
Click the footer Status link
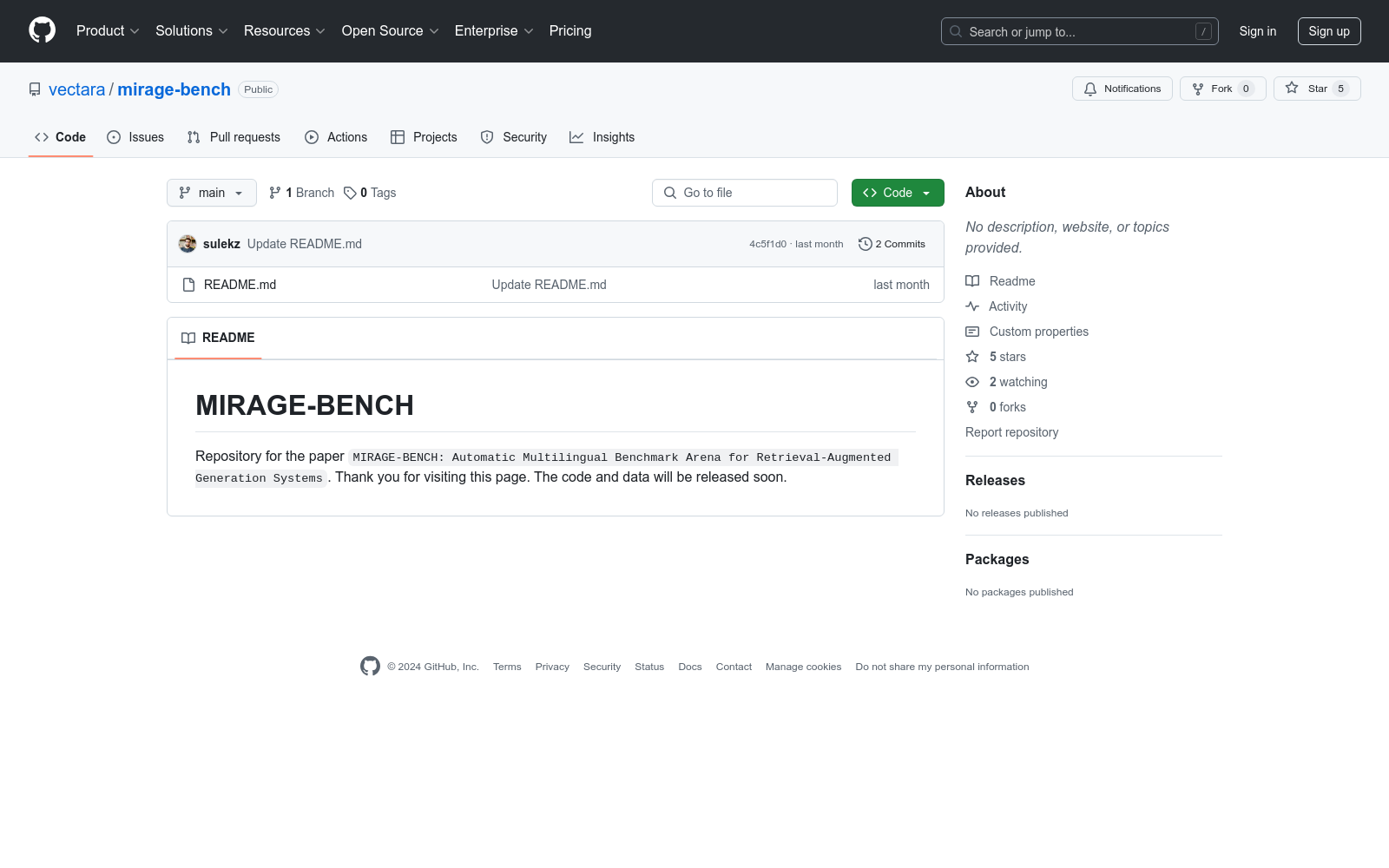649,667
